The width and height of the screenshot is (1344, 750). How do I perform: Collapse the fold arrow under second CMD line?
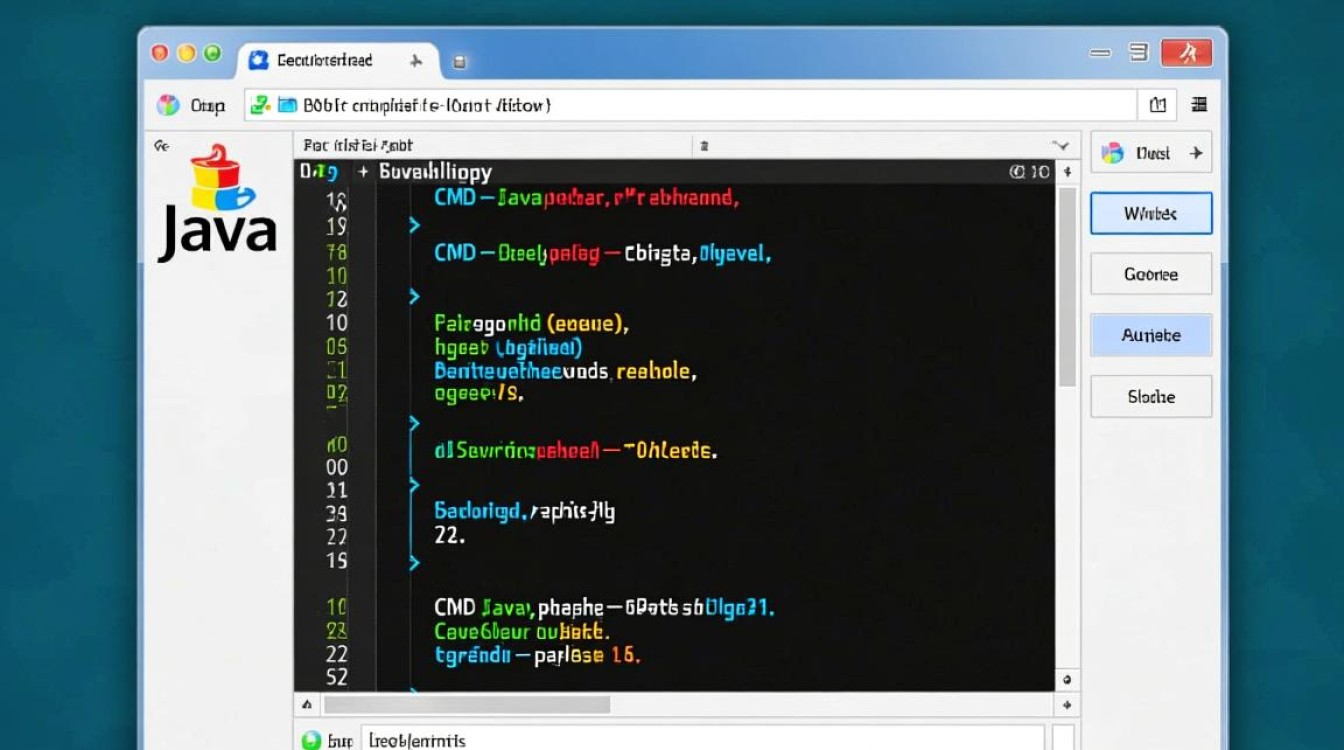point(414,296)
